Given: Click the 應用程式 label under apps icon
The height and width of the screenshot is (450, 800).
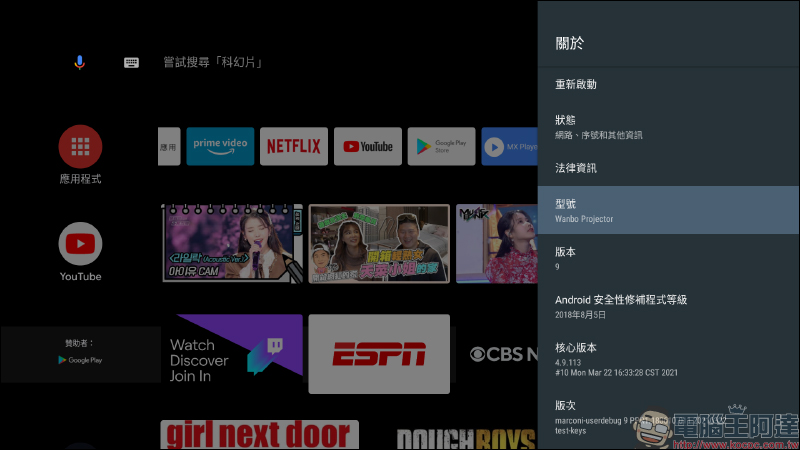Looking at the screenshot, I should click(x=80, y=179).
